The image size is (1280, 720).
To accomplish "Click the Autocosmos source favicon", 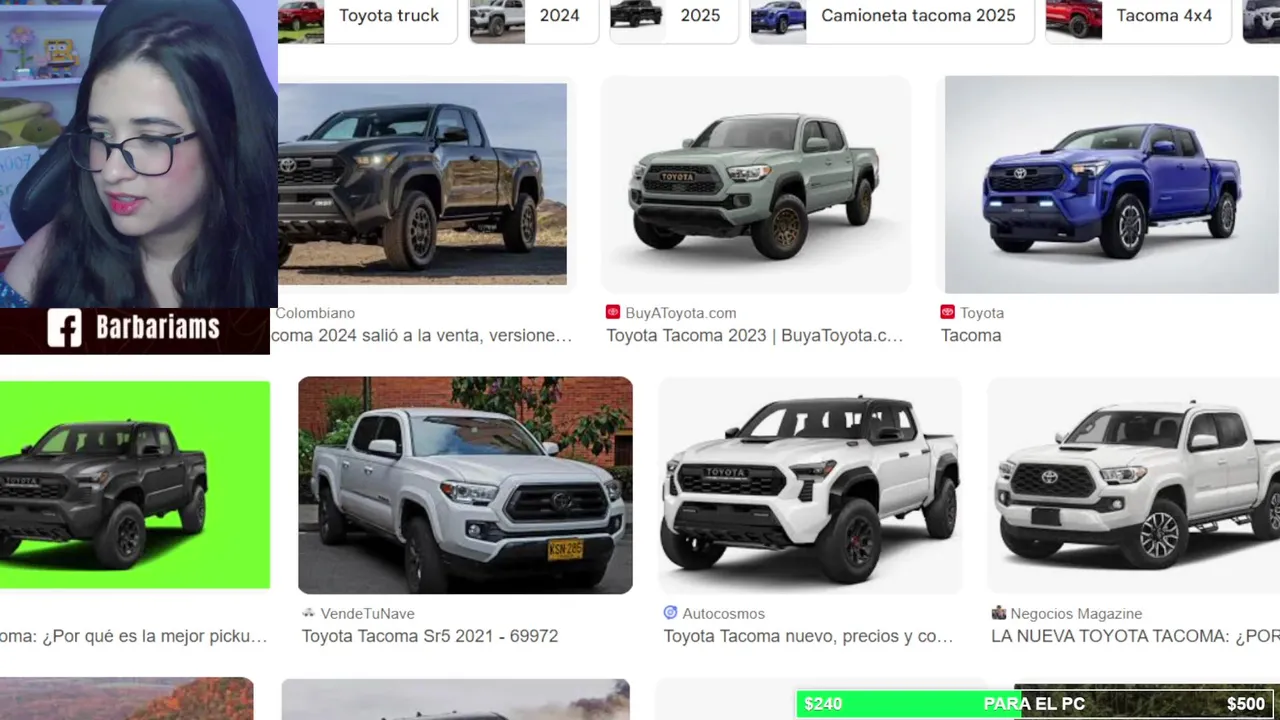I will (670, 613).
